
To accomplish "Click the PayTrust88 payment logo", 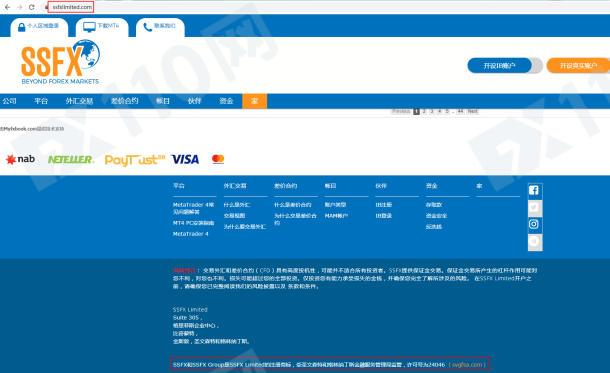I will (135, 160).
